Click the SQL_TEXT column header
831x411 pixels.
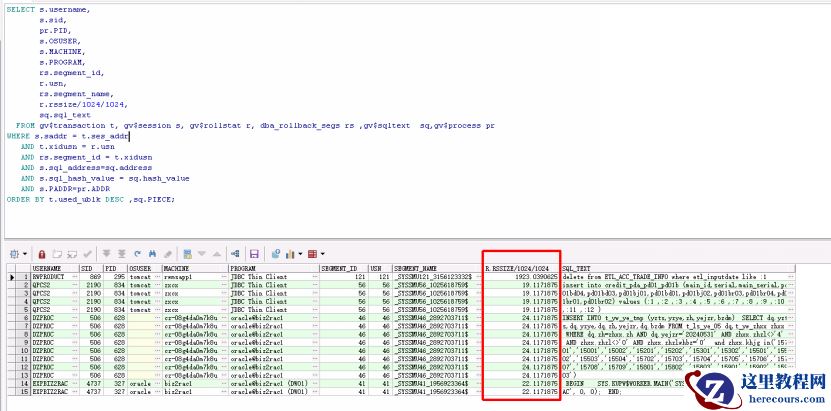click(678, 269)
